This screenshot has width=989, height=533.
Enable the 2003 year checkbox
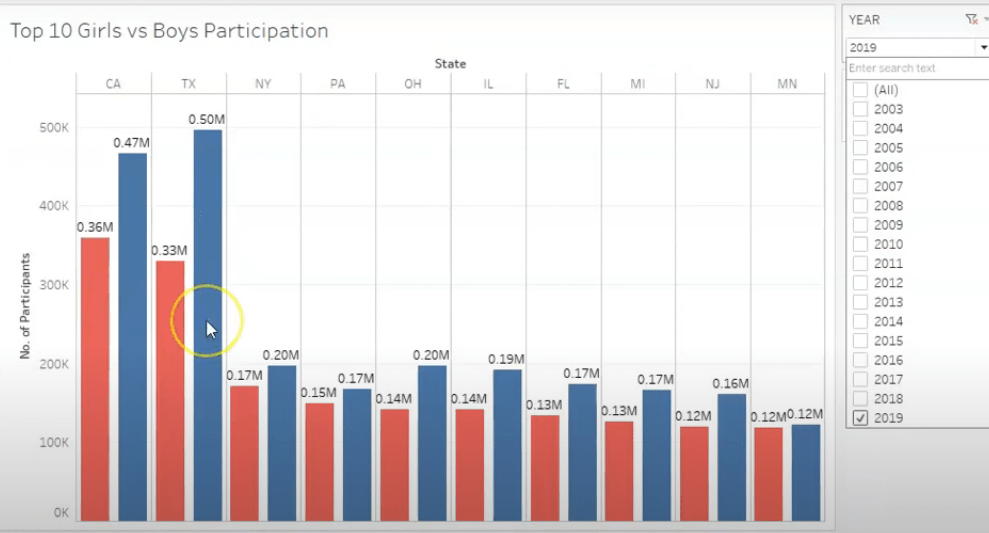tap(860, 109)
